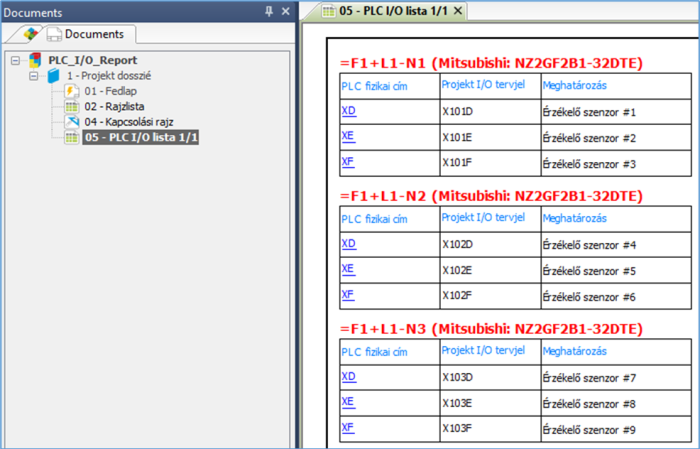Close the 05 - PLC I/O lista 1/1 tab

click(x=458, y=11)
